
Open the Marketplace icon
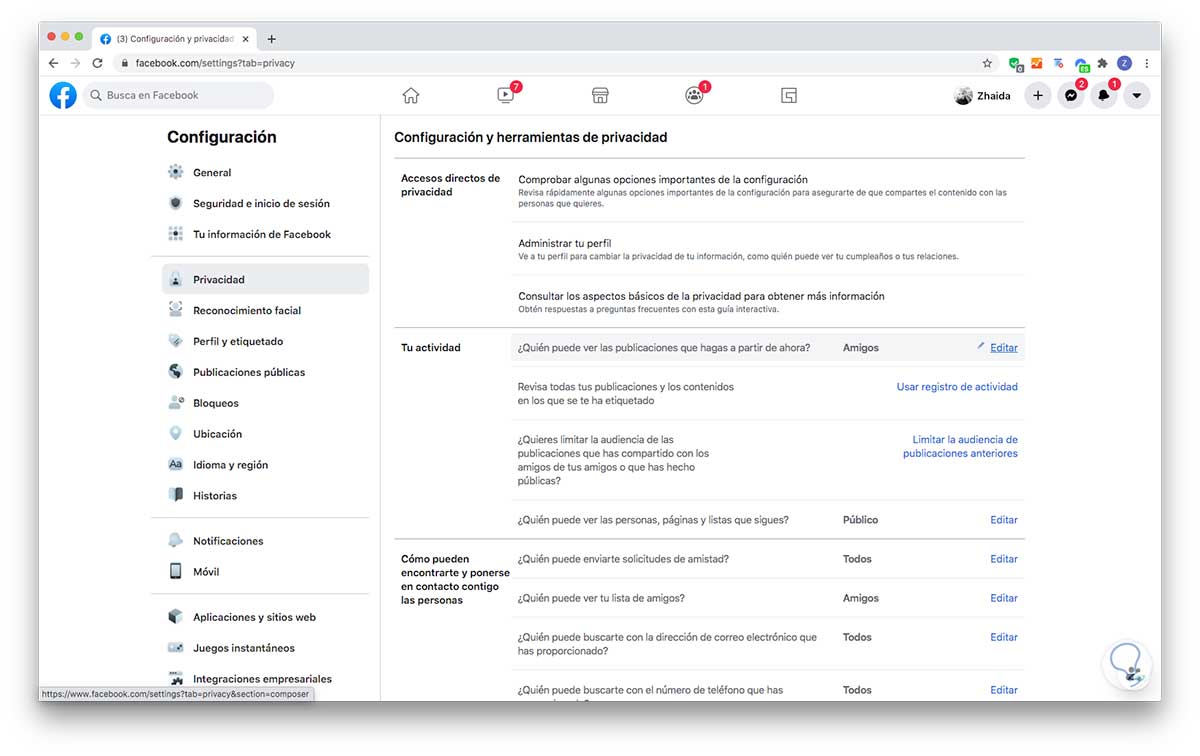[600, 96]
